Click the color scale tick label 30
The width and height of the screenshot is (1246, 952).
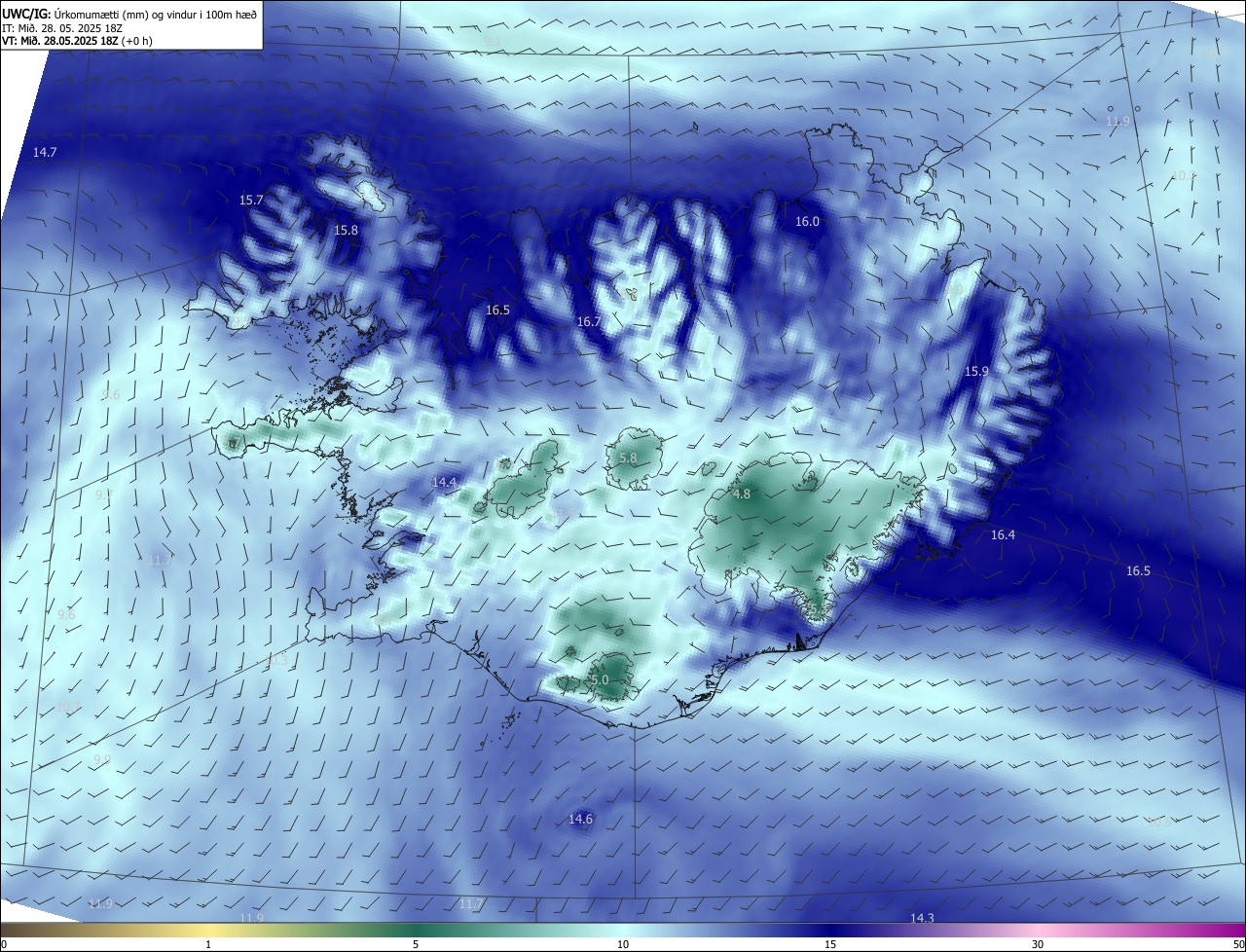tap(1038, 944)
